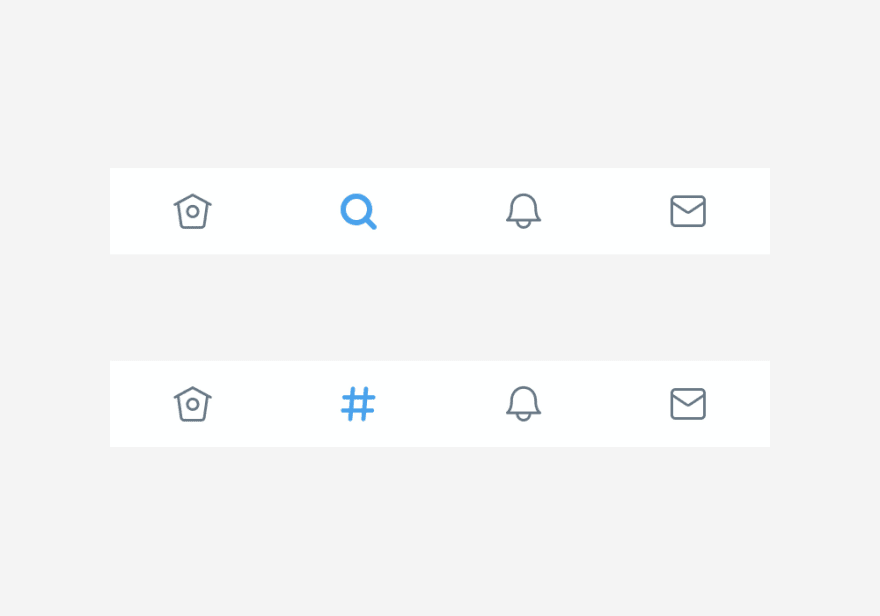This screenshot has height=616, width=880.
Task: Click the bell beside the search magnifier
Action: (x=523, y=211)
